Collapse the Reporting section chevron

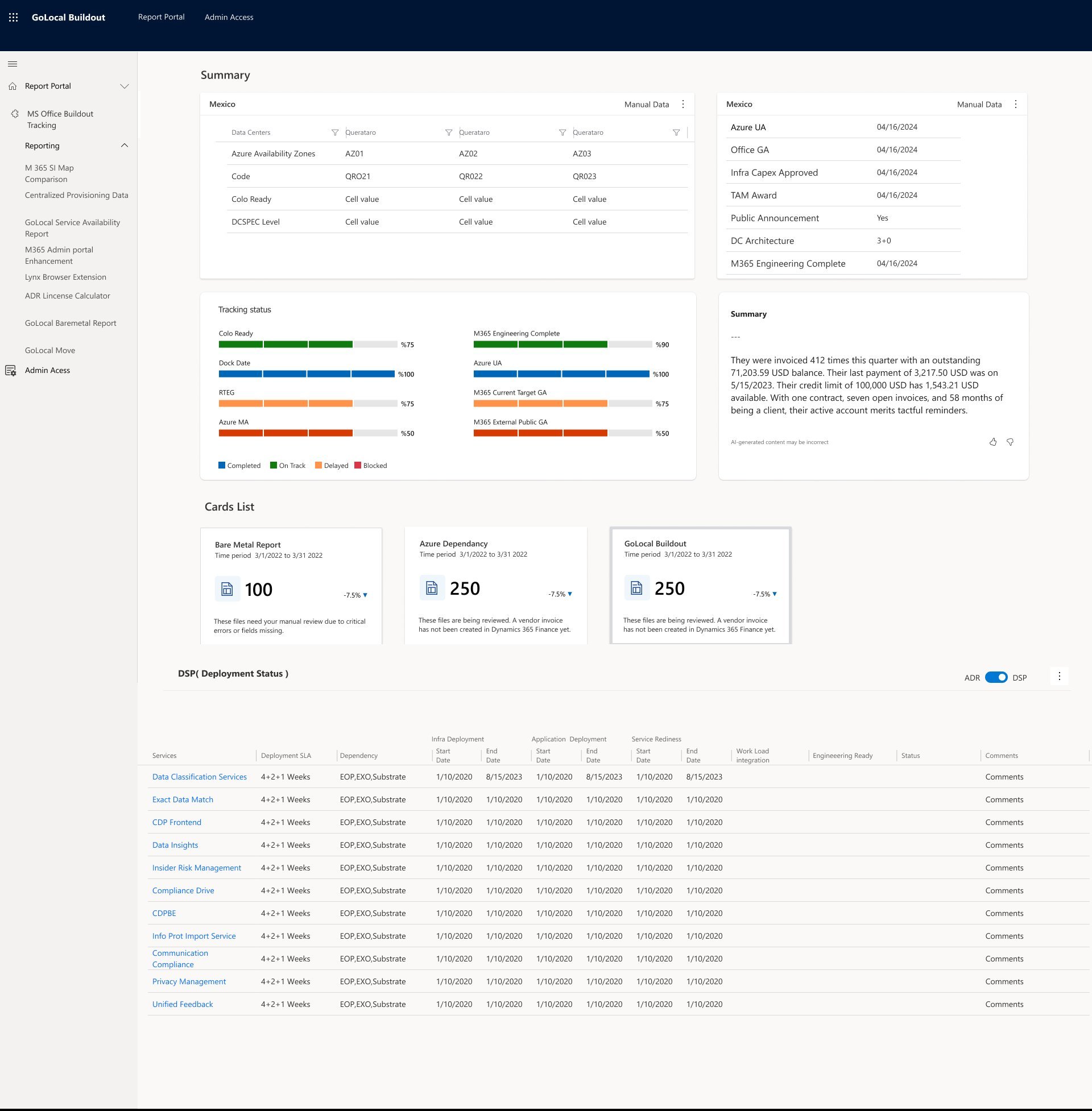pos(124,146)
